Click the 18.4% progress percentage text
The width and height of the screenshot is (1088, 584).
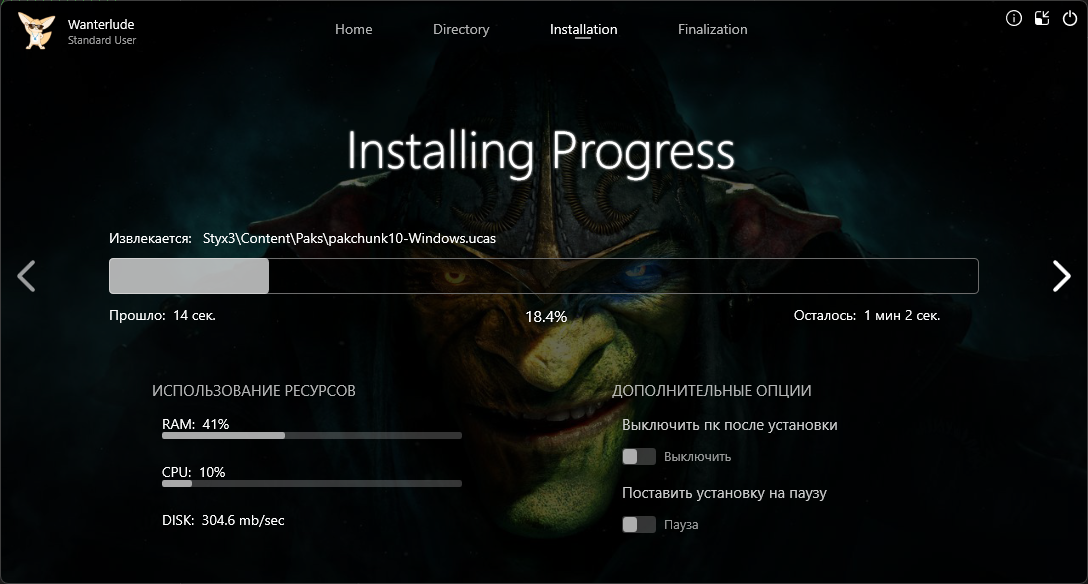pyautogui.click(x=546, y=316)
